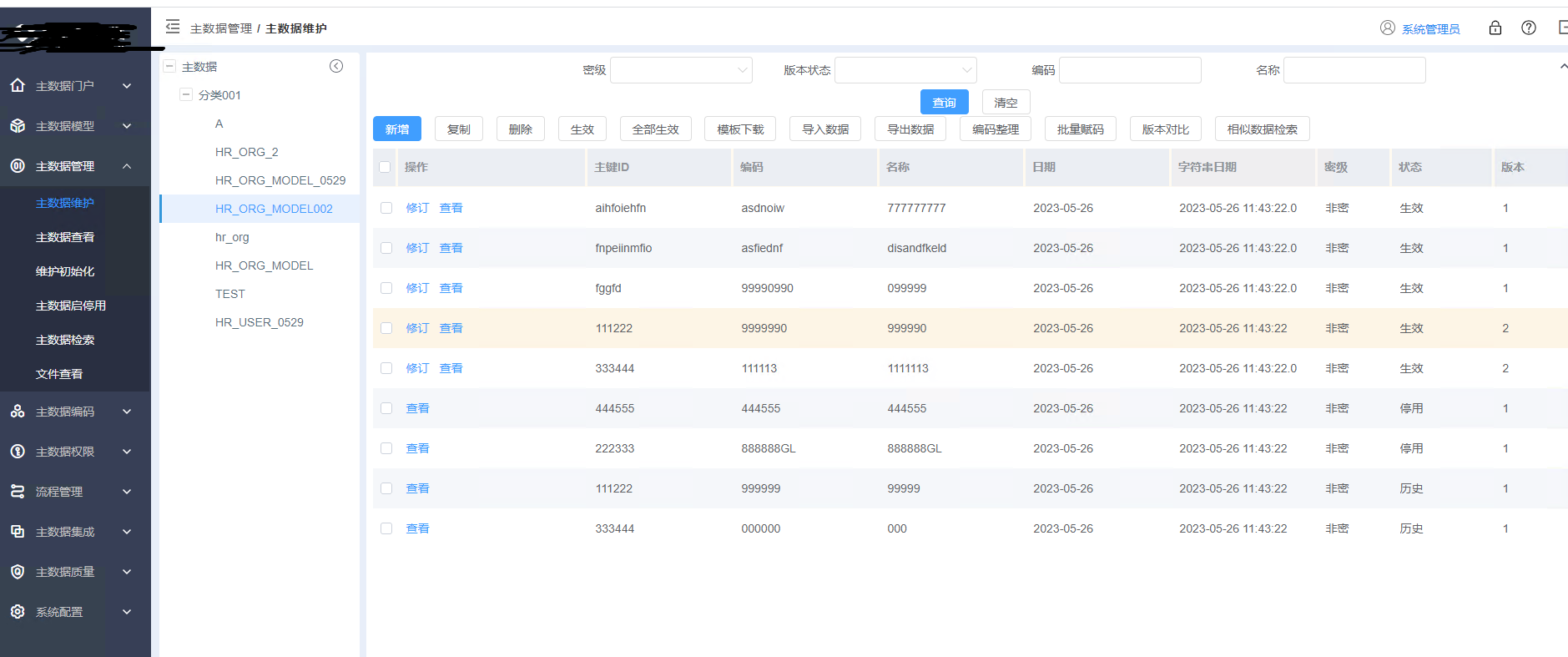Click the sidebar collapse hamburger icon
Viewport: 1568px width, 657px height.
(x=173, y=28)
